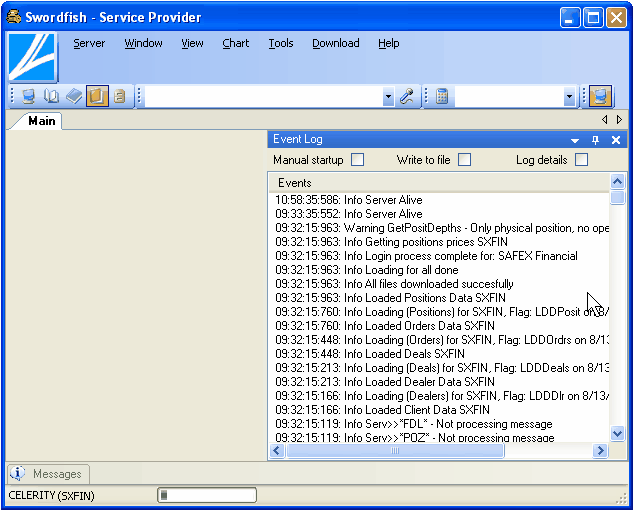Open the Messages panel at bottom
The width and height of the screenshot is (634, 510).
[48, 474]
